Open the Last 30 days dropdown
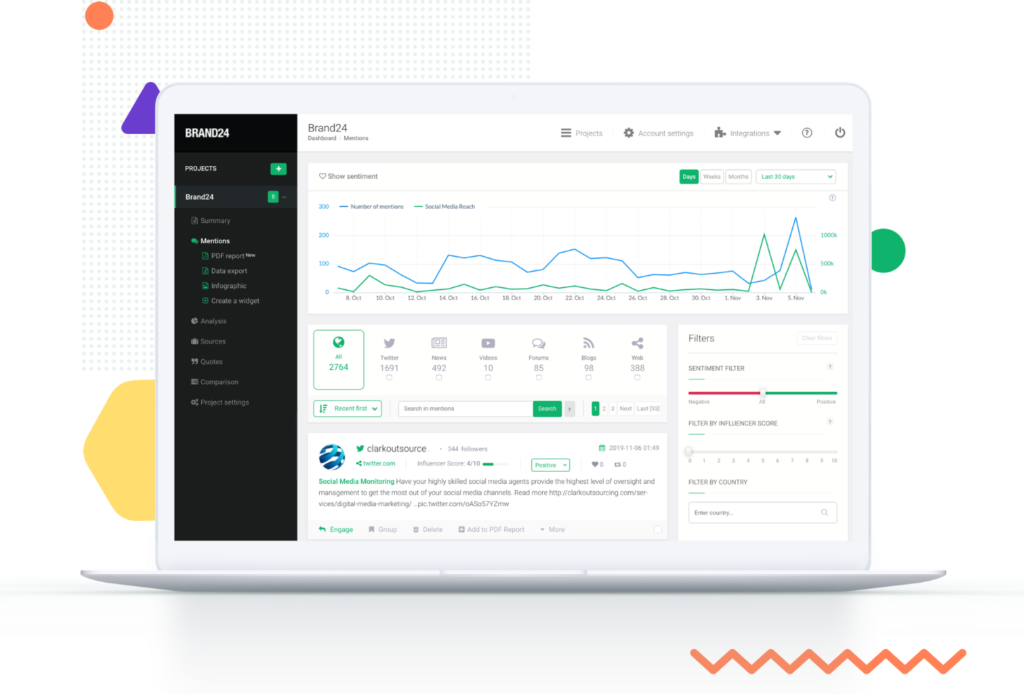 tap(795, 177)
